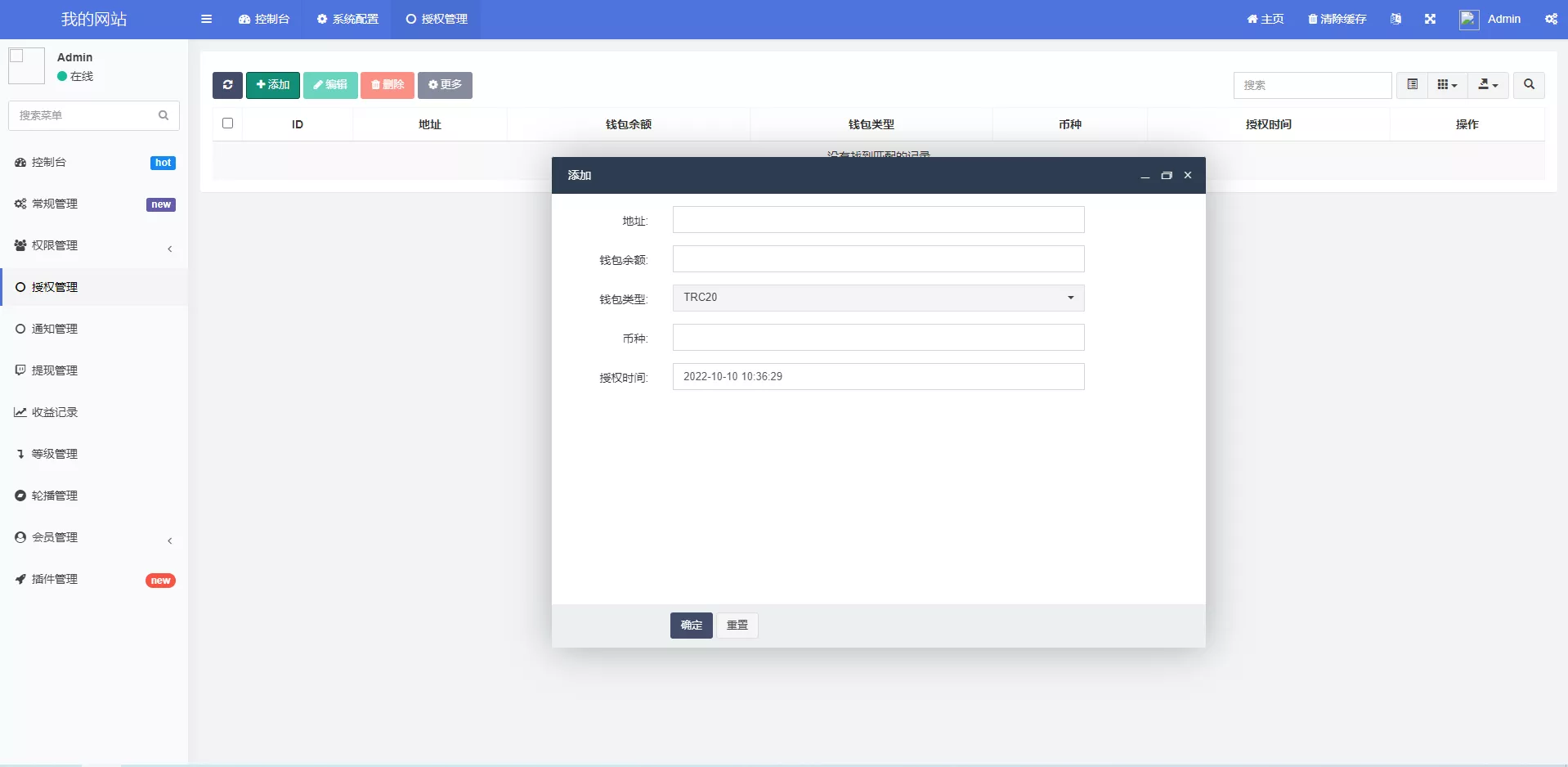Click the settings gears icon at top right
The image size is (1568, 767).
coord(1551,19)
